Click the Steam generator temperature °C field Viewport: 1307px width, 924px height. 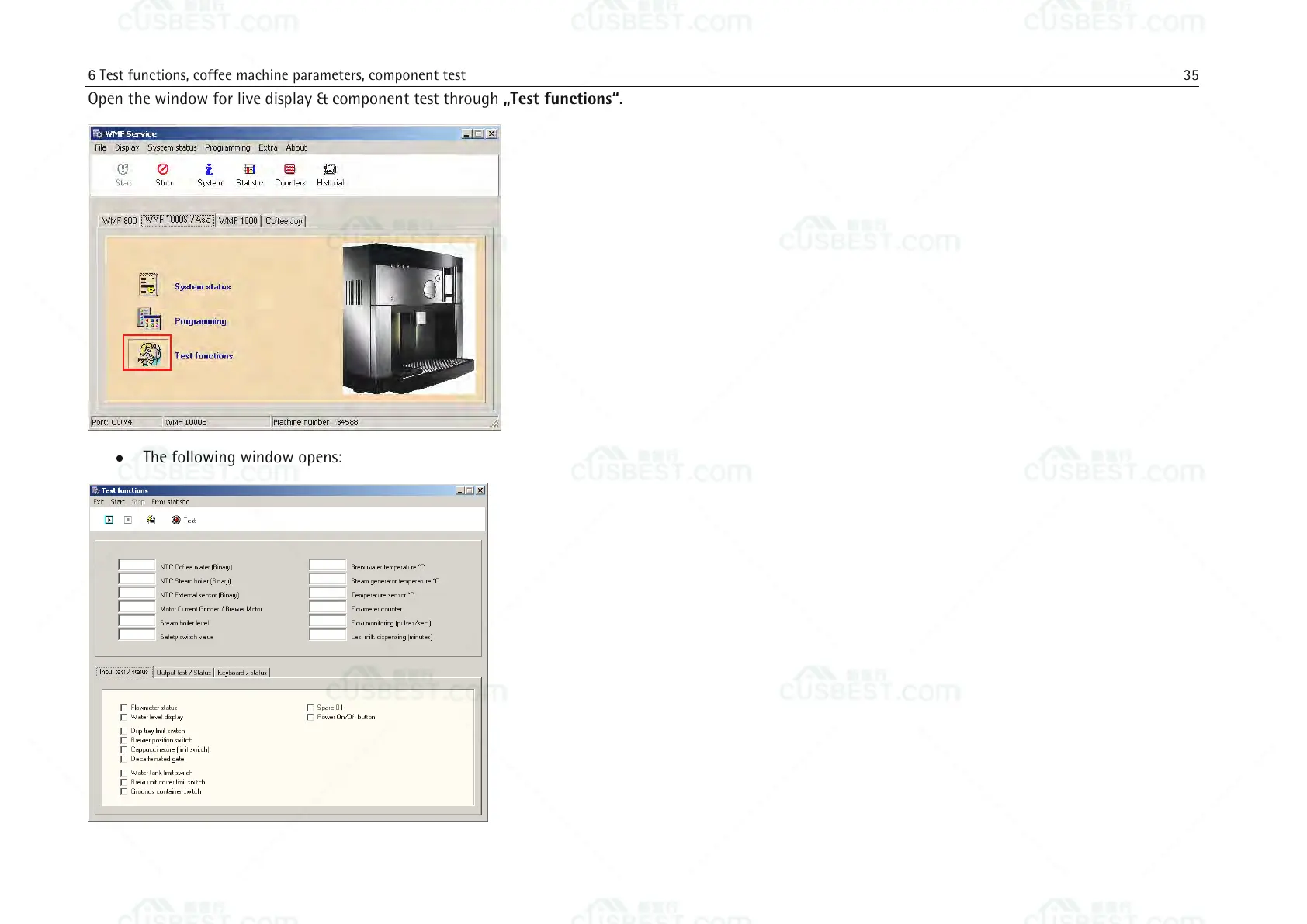tap(328, 580)
